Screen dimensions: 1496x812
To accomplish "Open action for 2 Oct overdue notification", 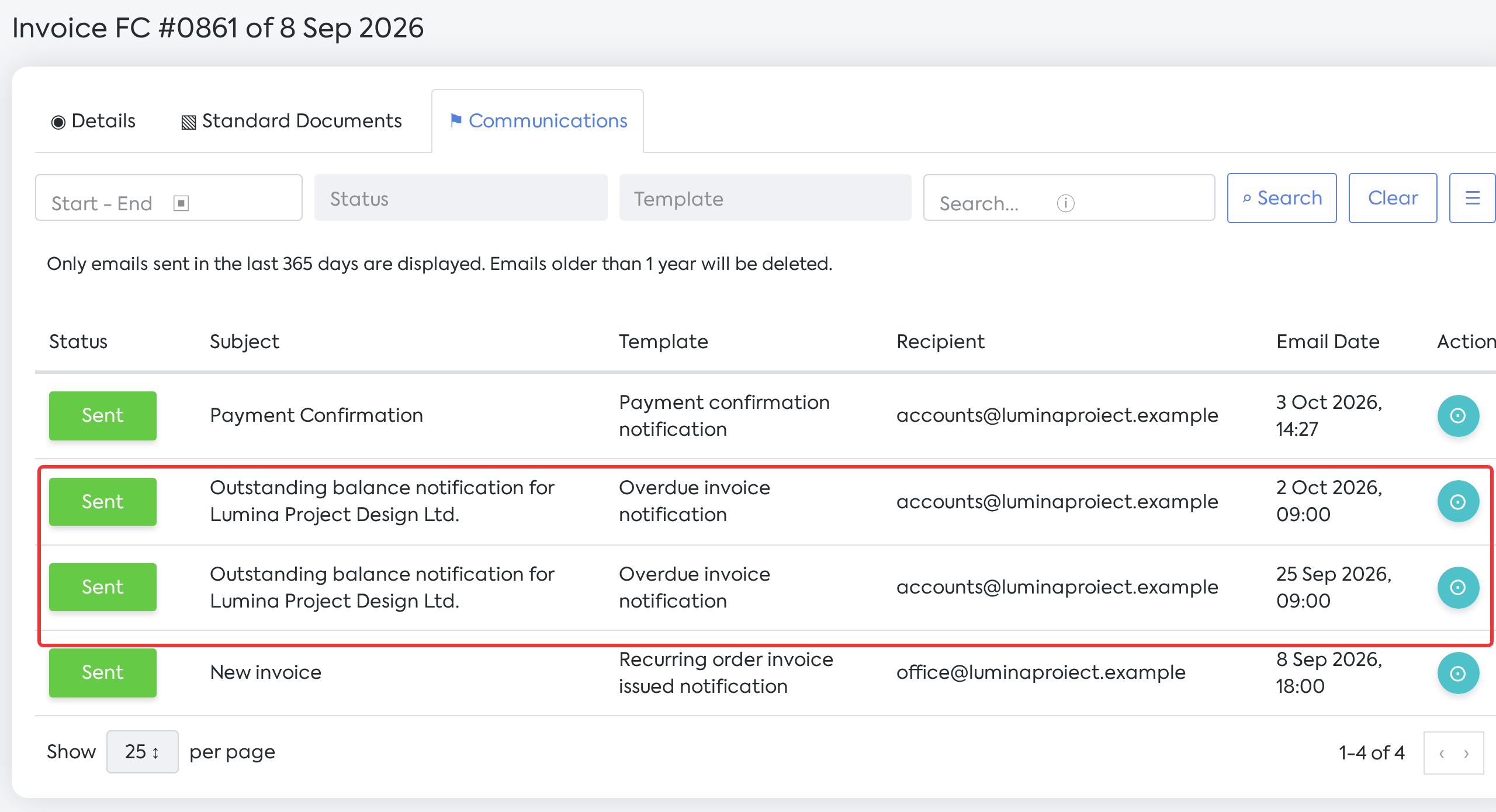I will point(1458,502).
